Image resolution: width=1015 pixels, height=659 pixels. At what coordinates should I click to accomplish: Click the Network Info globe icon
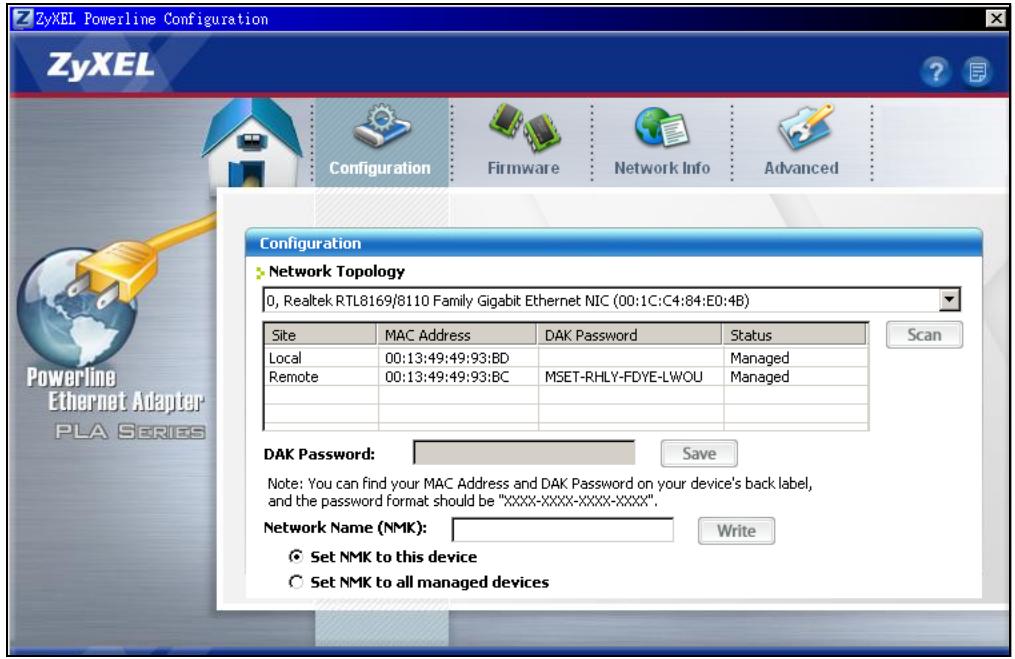(662, 127)
